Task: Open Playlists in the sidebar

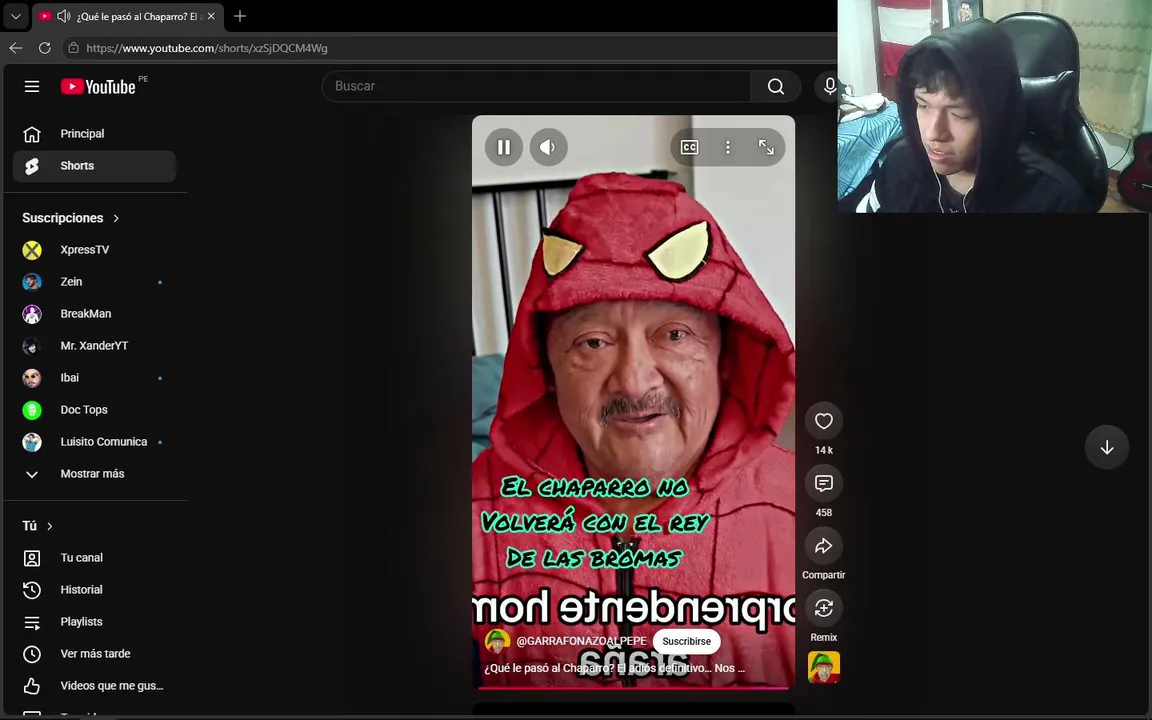Action: (x=94, y=622)
